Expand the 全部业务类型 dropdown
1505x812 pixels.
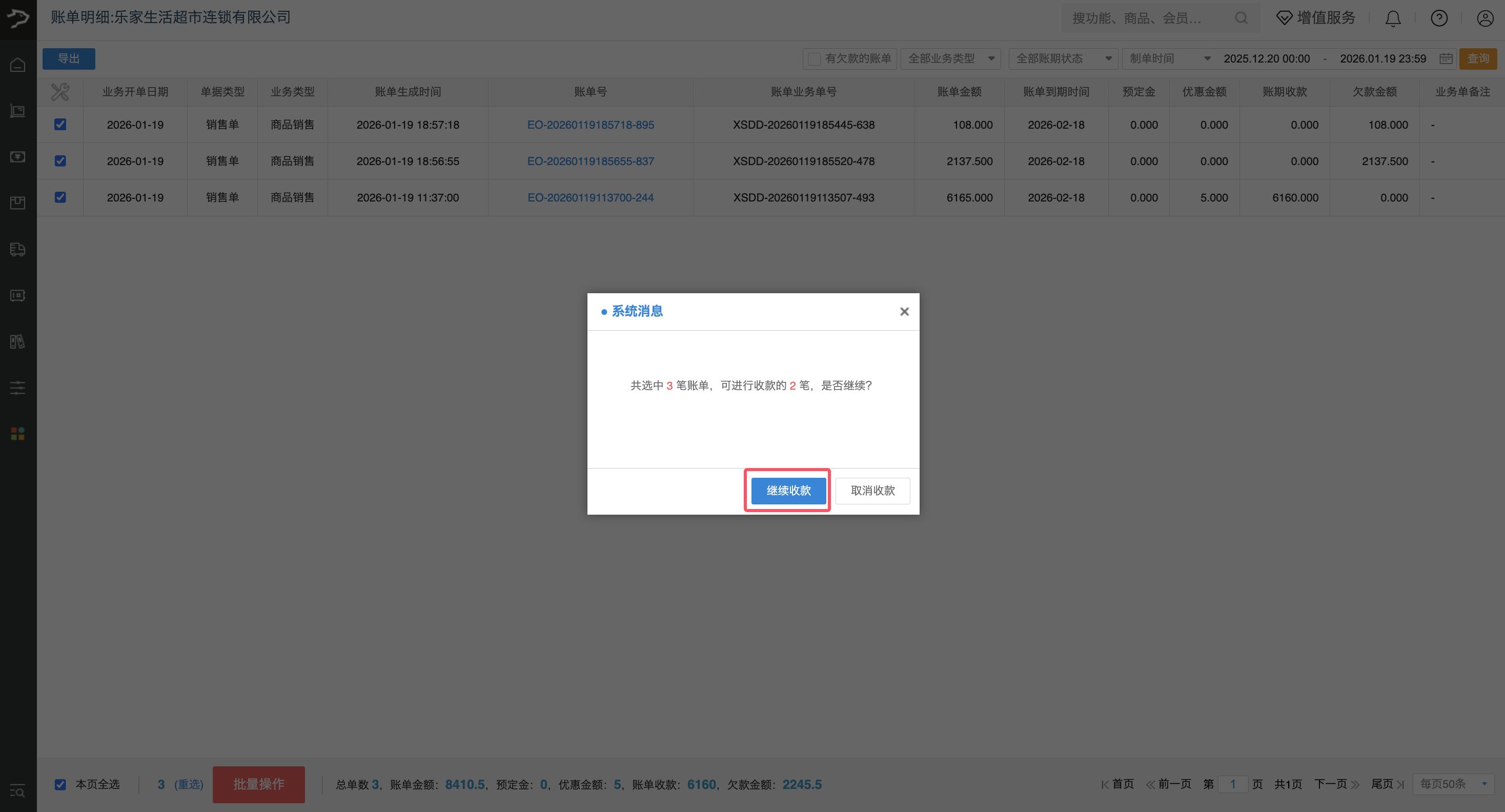click(x=950, y=58)
